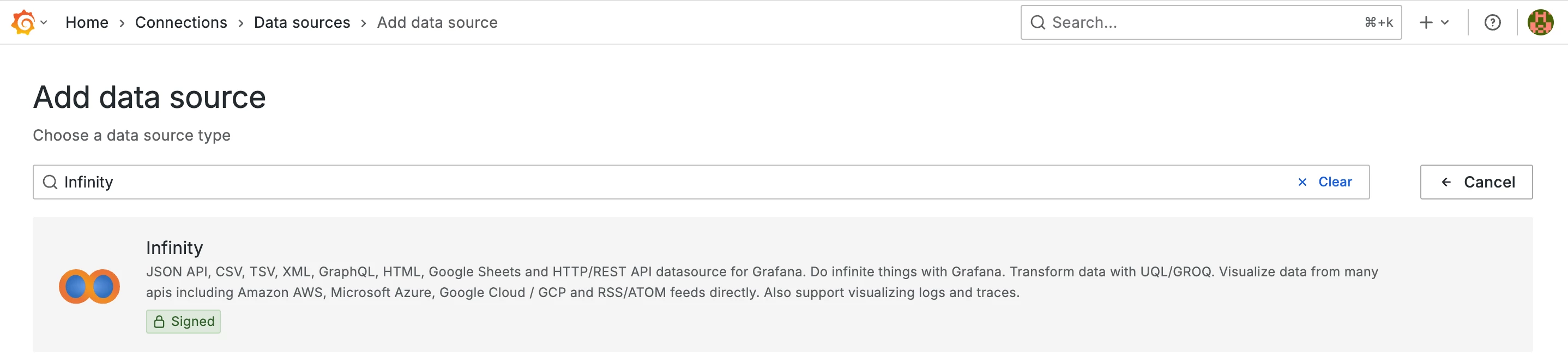Choose the Infinity data source title
The image size is (1568, 363).
[174, 247]
